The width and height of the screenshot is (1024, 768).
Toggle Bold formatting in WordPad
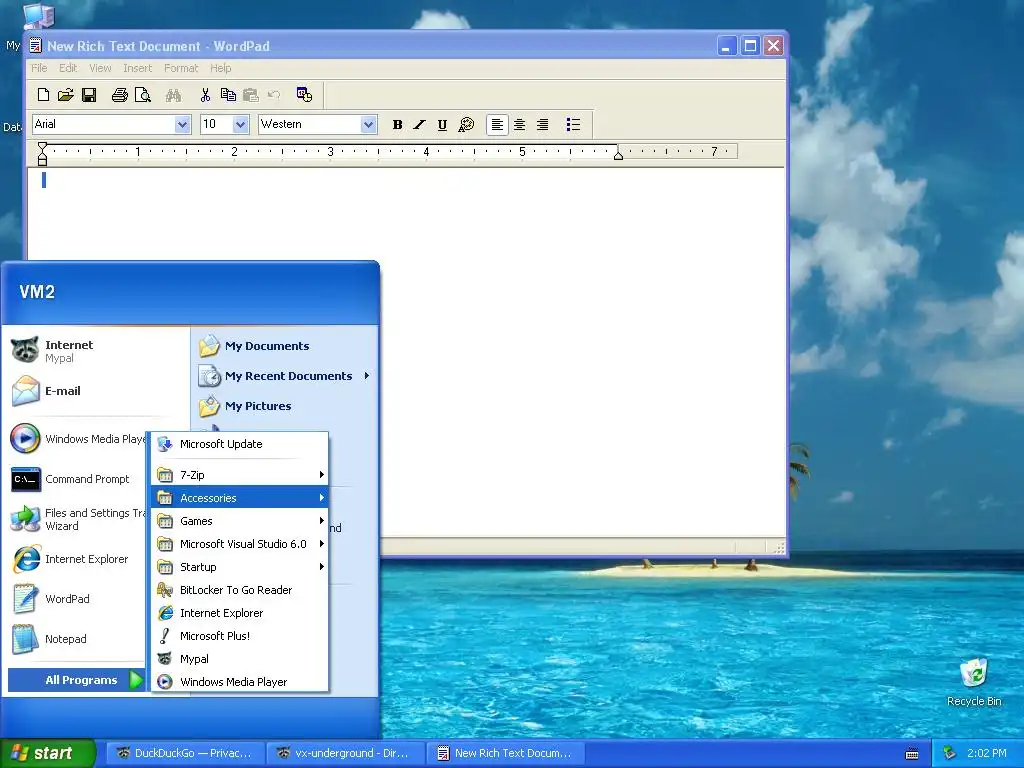397,125
